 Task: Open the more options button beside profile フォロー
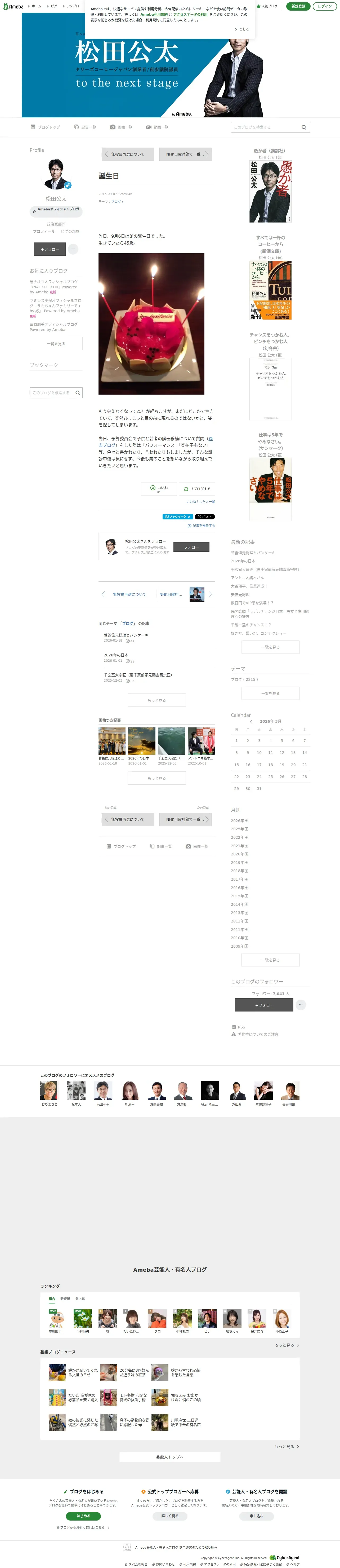point(73,249)
